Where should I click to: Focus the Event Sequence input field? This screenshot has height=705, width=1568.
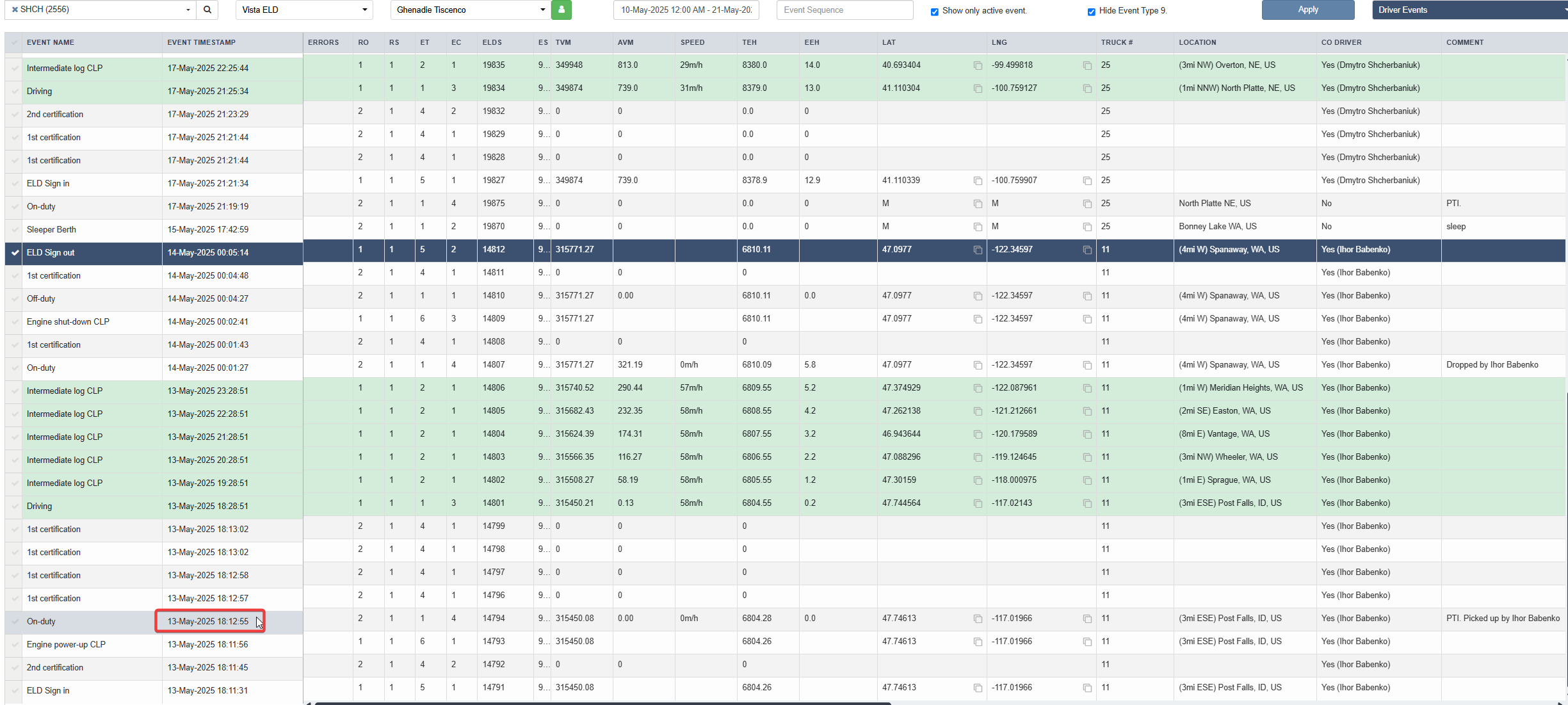point(845,10)
